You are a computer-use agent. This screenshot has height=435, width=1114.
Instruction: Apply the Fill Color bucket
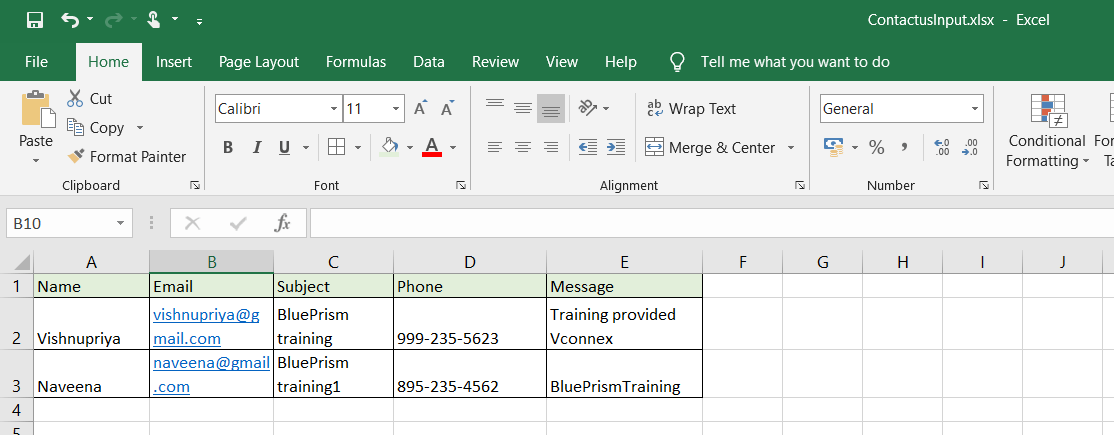(389, 147)
